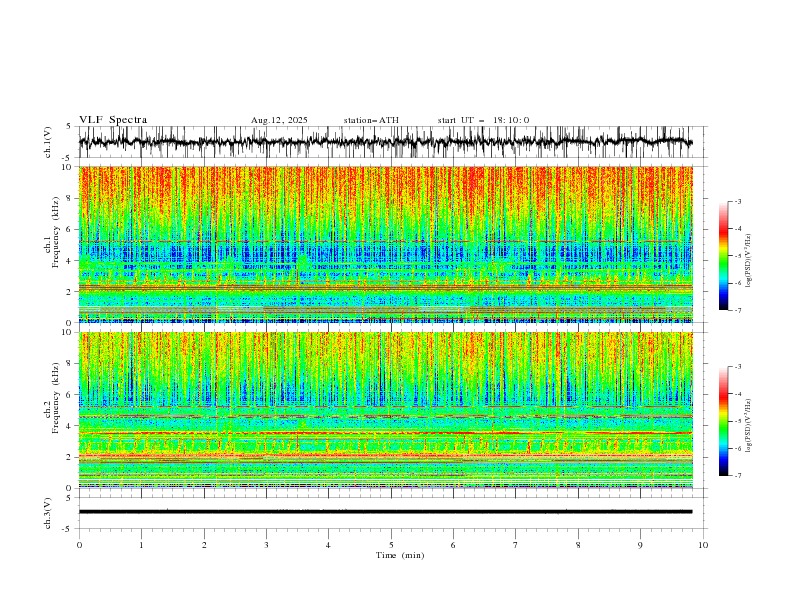
Task: Click the 'station=ATH' label
Action: tap(371, 120)
